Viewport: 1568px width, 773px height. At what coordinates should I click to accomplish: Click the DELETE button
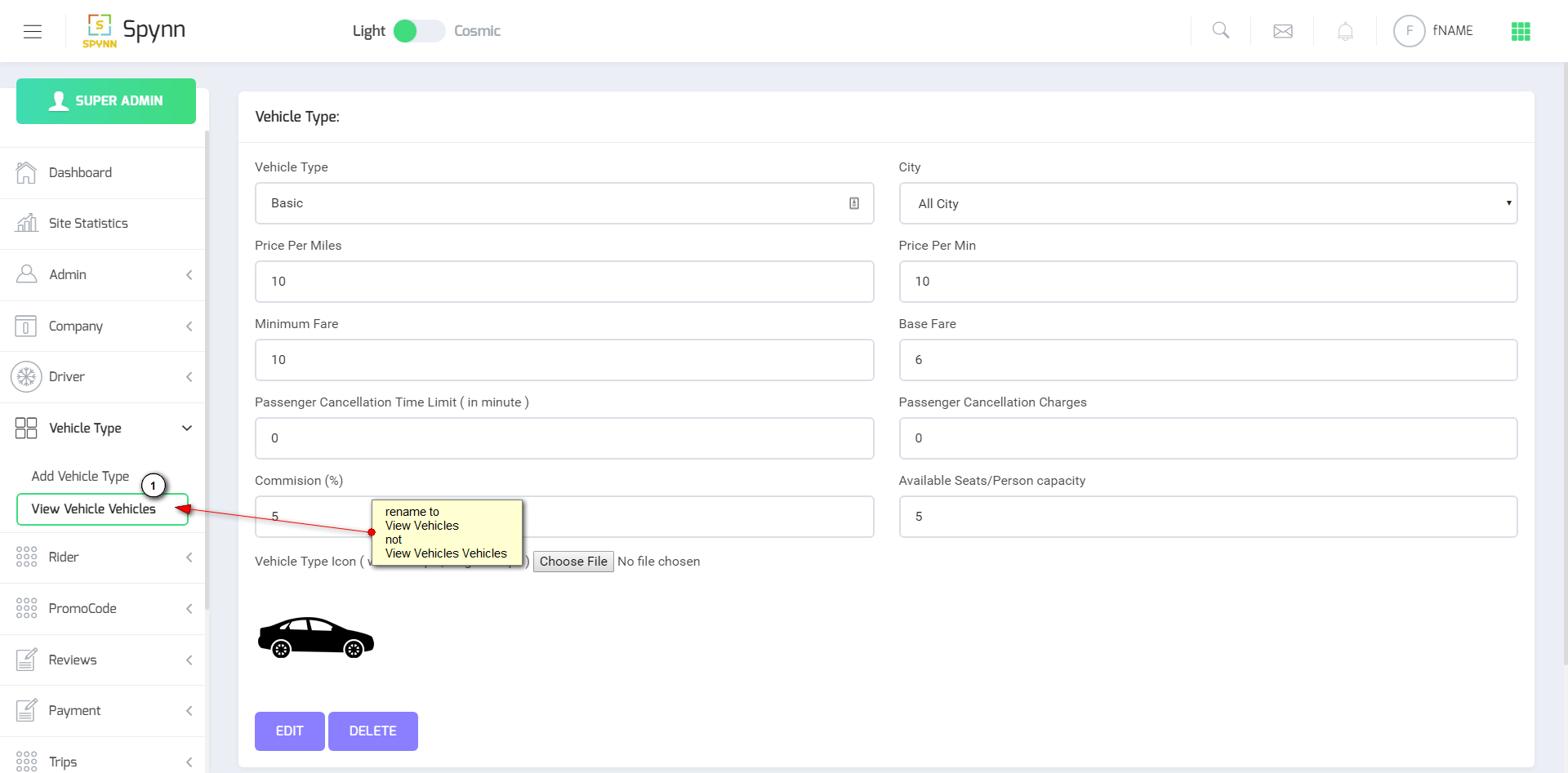(x=372, y=731)
